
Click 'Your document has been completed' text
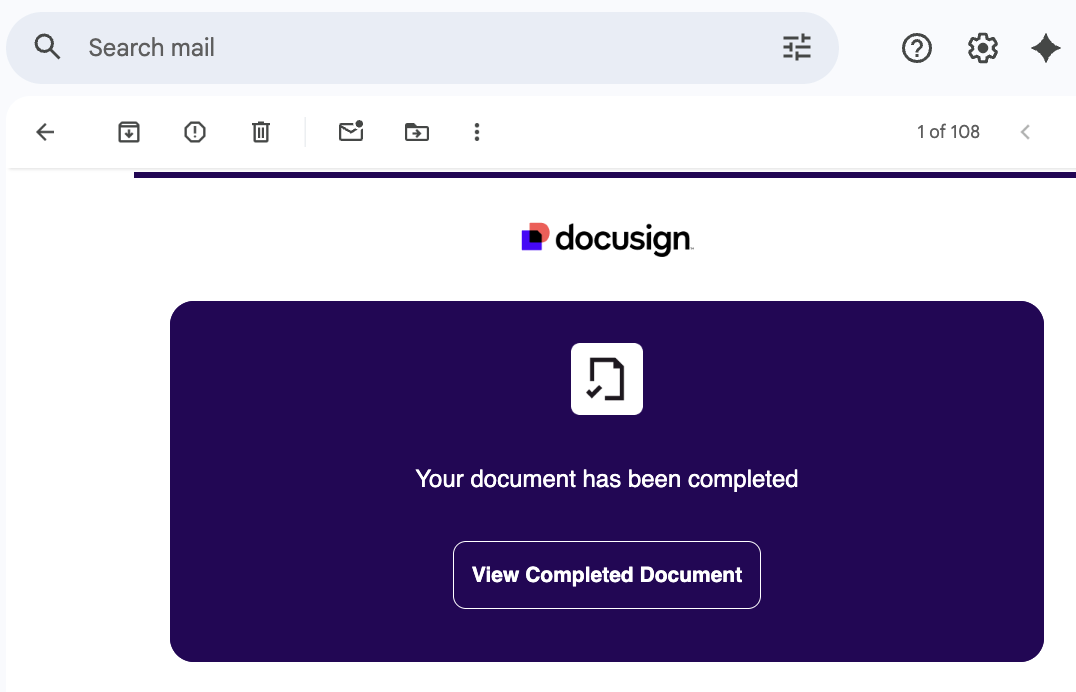point(607,478)
